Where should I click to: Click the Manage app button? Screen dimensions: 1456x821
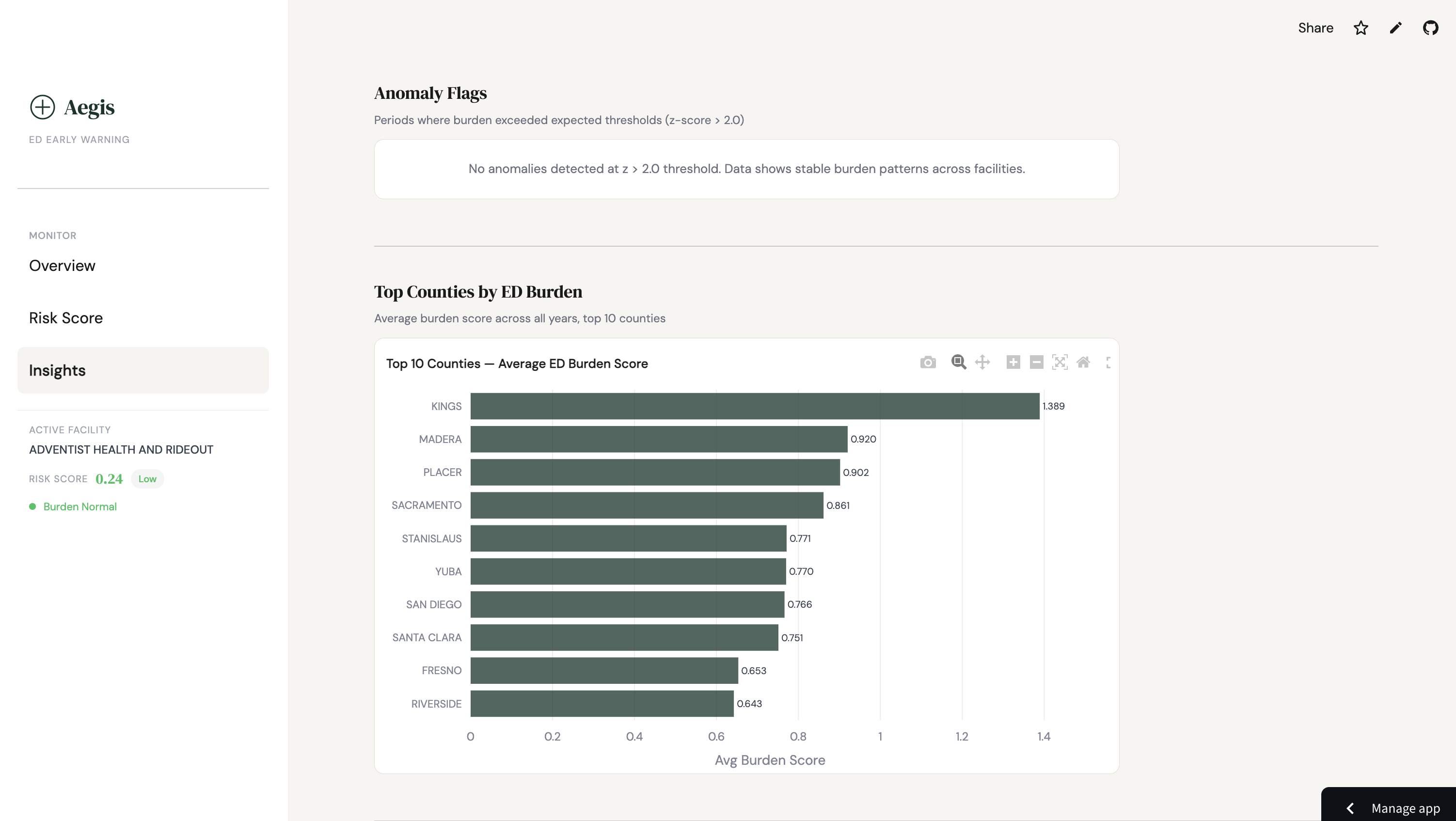1405,808
